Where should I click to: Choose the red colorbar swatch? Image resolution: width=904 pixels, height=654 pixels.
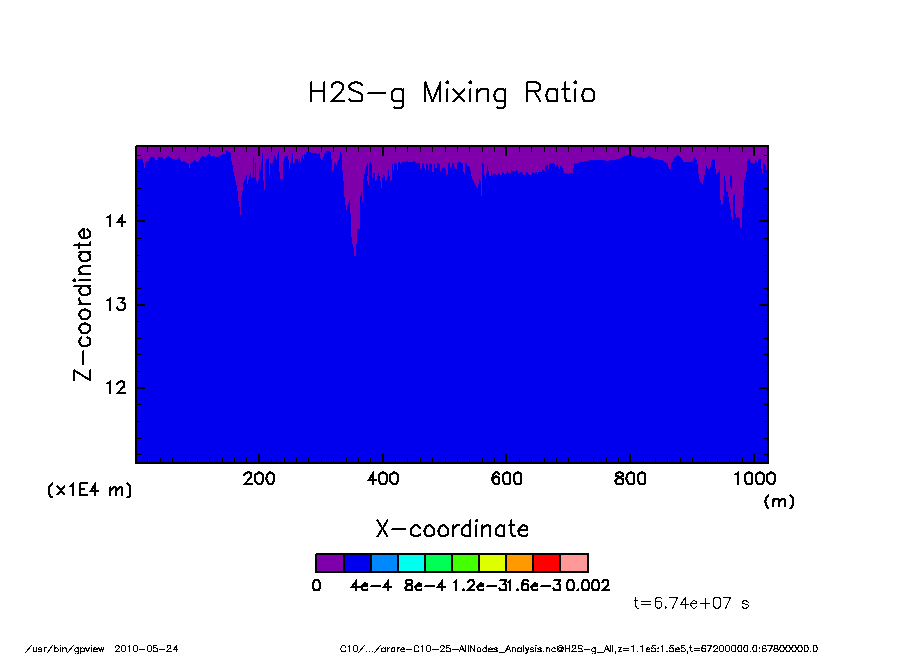(x=546, y=563)
